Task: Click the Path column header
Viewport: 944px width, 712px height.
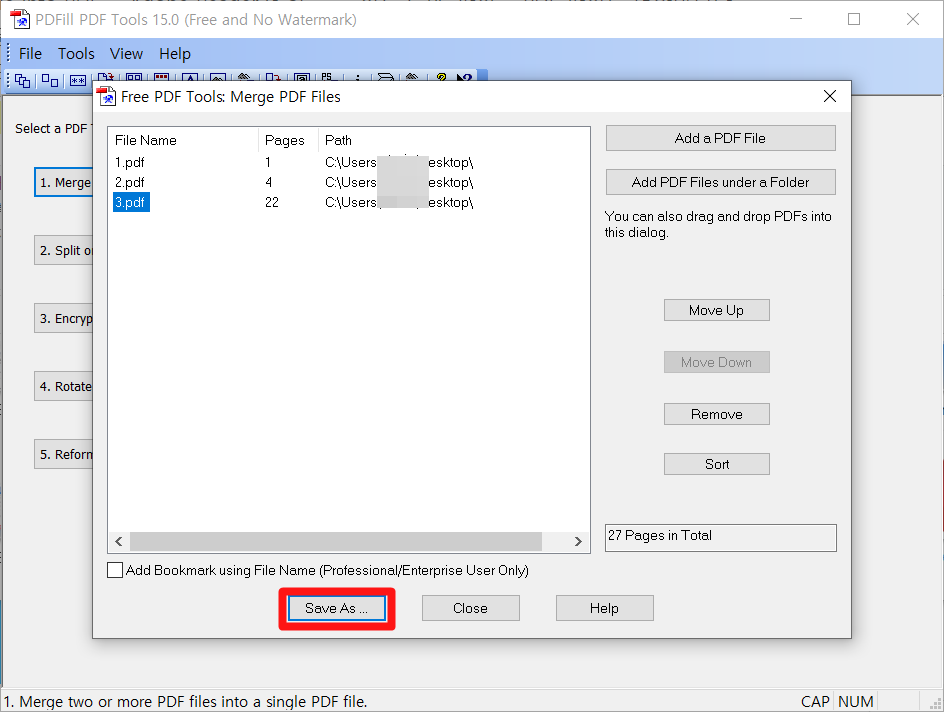Action: click(338, 140)
